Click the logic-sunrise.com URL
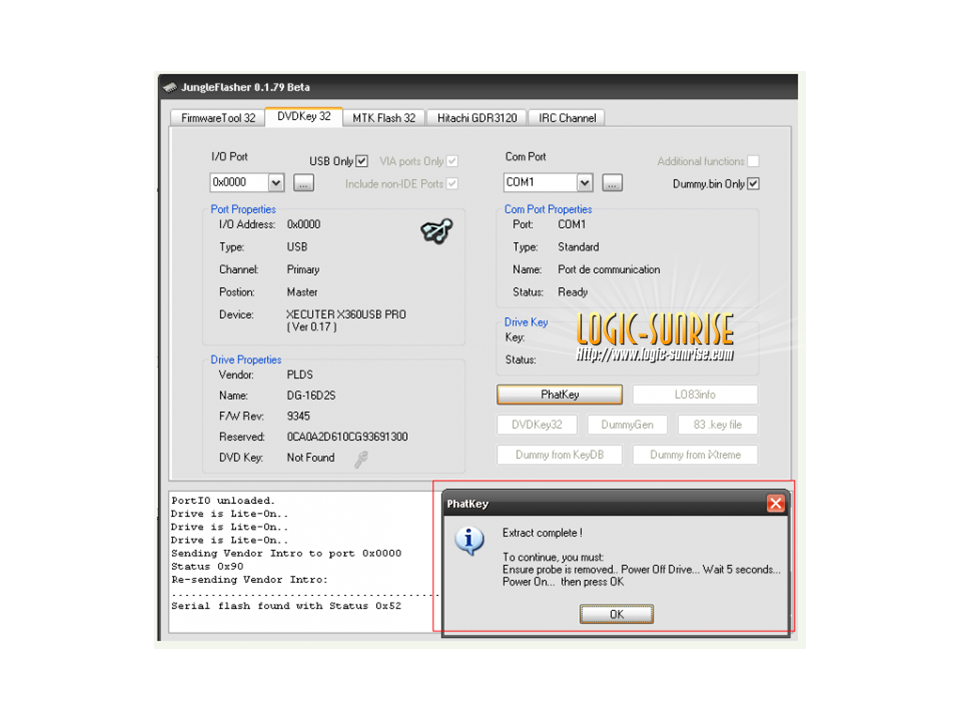 654,354
